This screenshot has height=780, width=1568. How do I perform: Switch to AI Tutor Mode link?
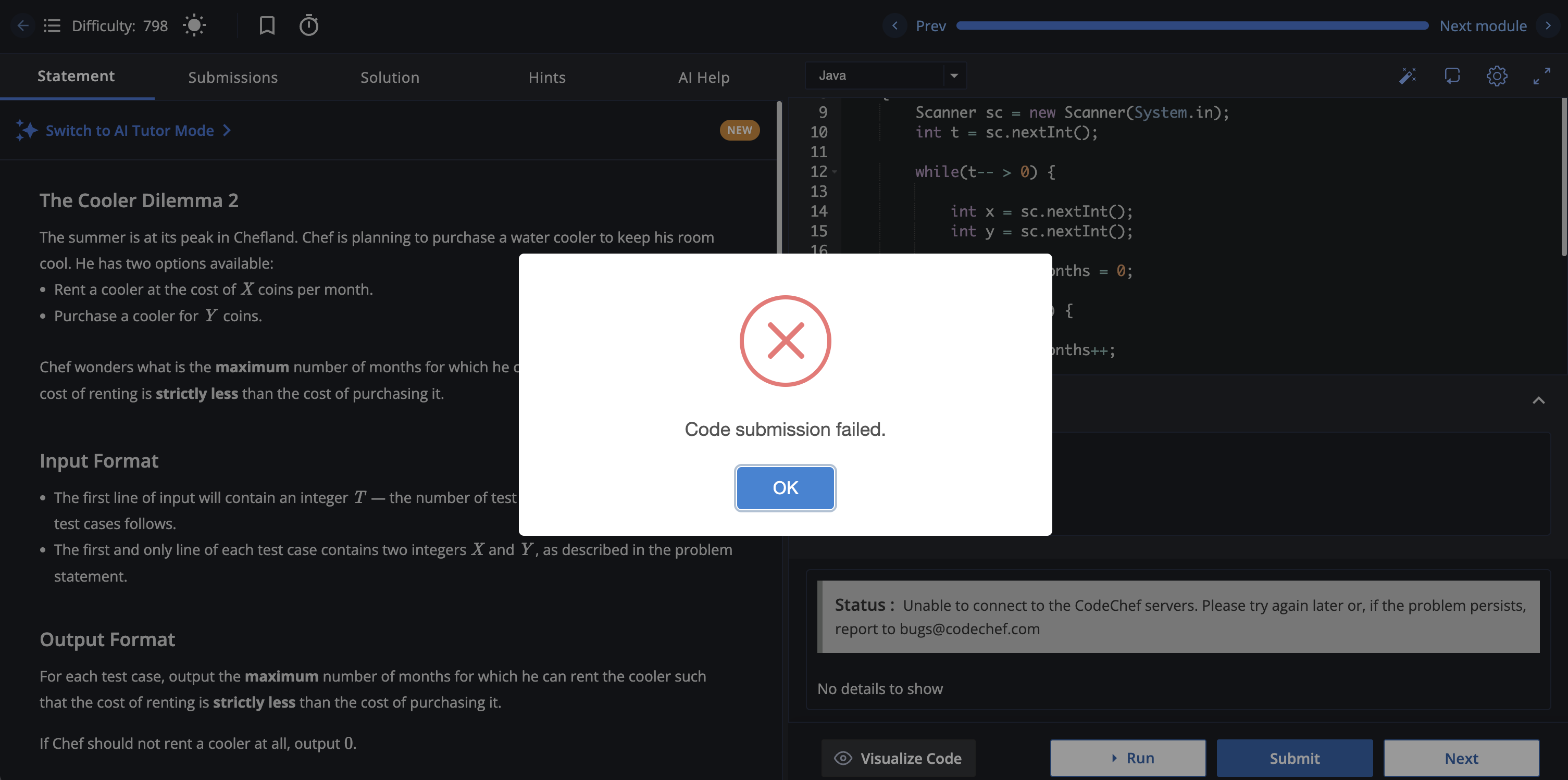point(130,130)
